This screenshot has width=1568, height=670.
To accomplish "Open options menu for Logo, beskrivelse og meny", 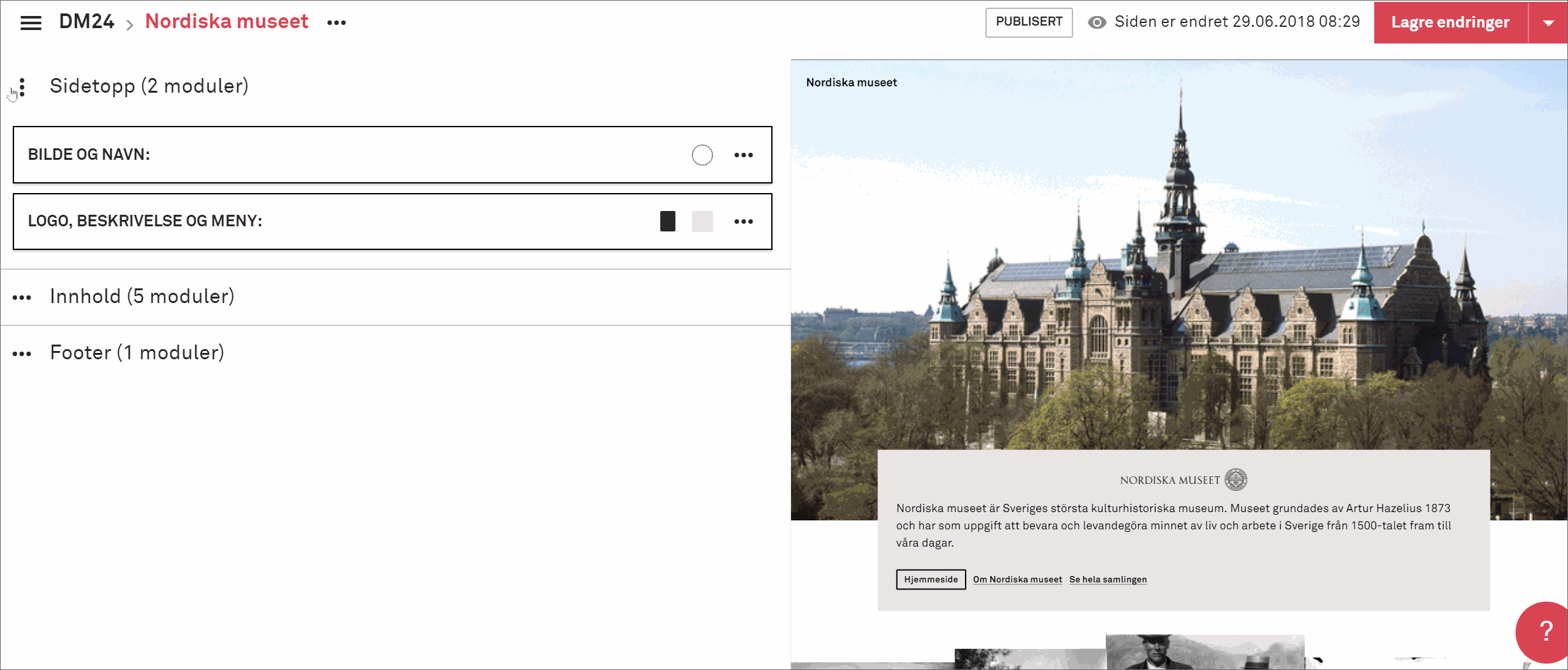I will coord(743,222).
